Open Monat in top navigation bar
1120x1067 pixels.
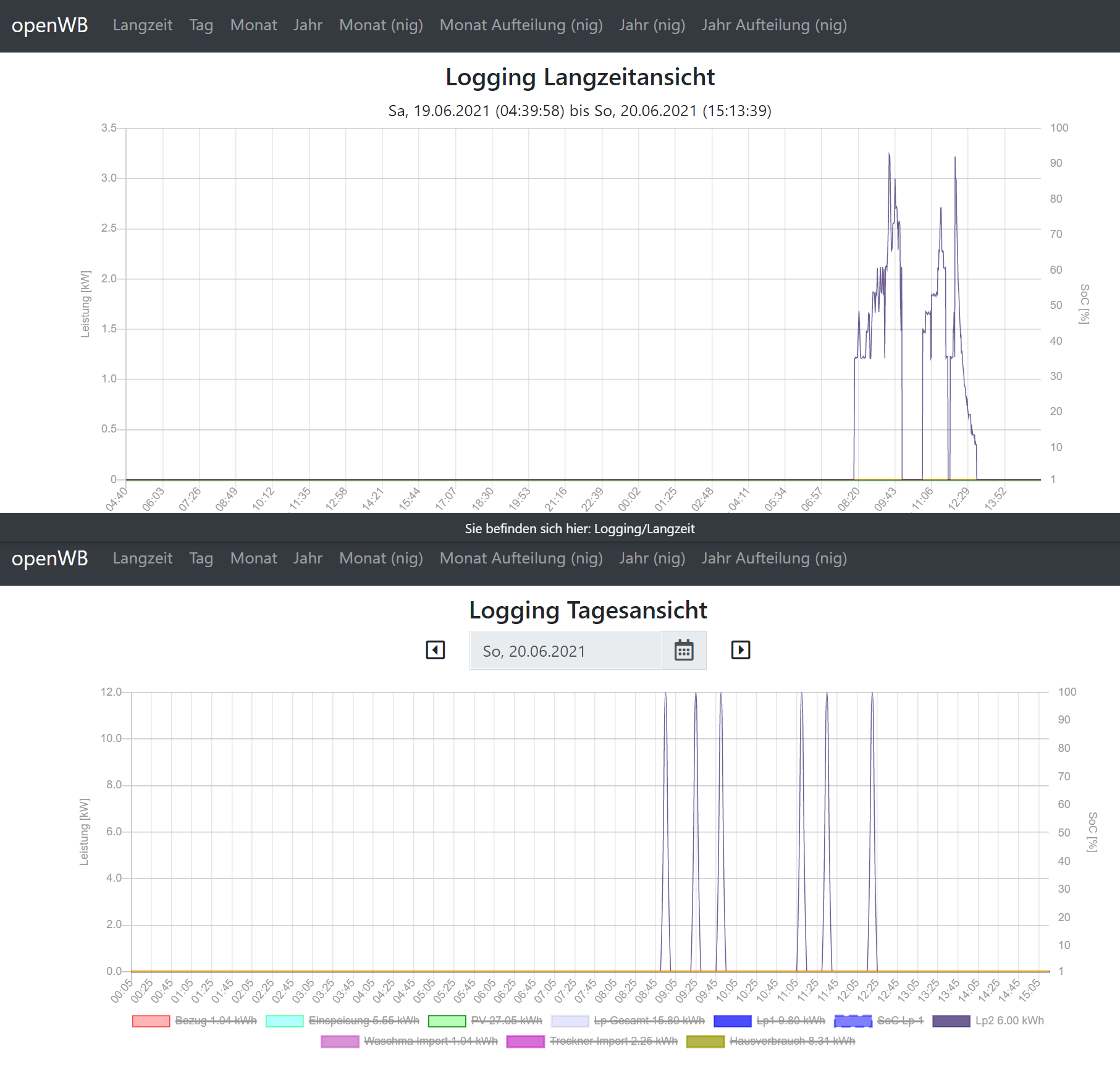click(x=254, y=25)
